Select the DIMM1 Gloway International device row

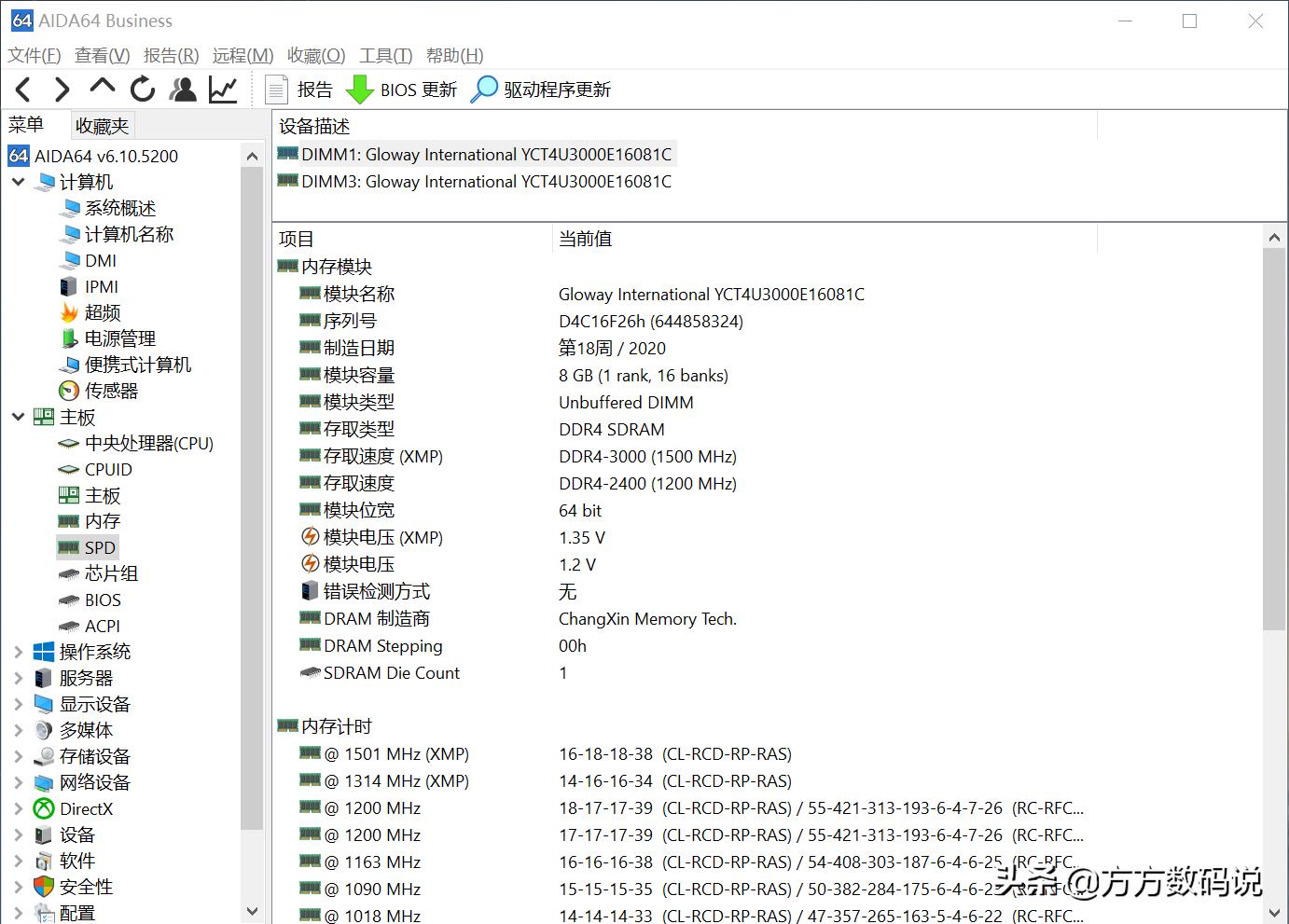[x=476, y=155]
